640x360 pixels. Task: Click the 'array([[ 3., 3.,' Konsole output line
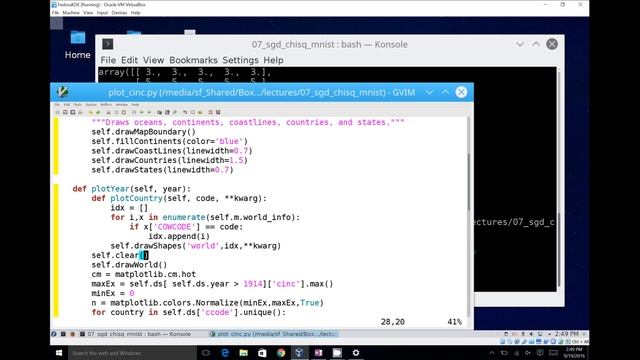click(184, 72)
